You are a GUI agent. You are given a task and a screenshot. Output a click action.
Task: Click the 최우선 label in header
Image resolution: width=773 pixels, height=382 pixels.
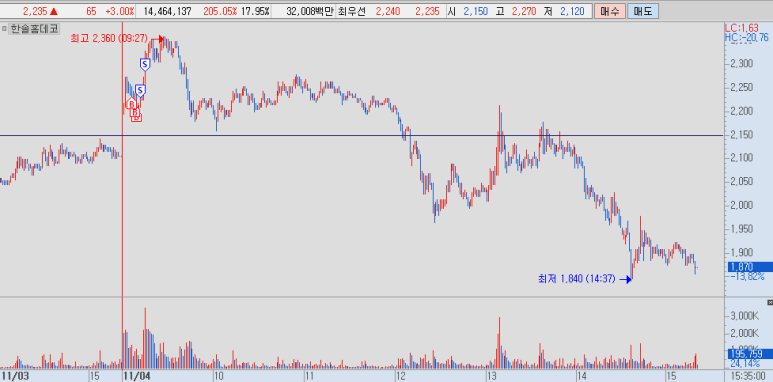[351, 11]
